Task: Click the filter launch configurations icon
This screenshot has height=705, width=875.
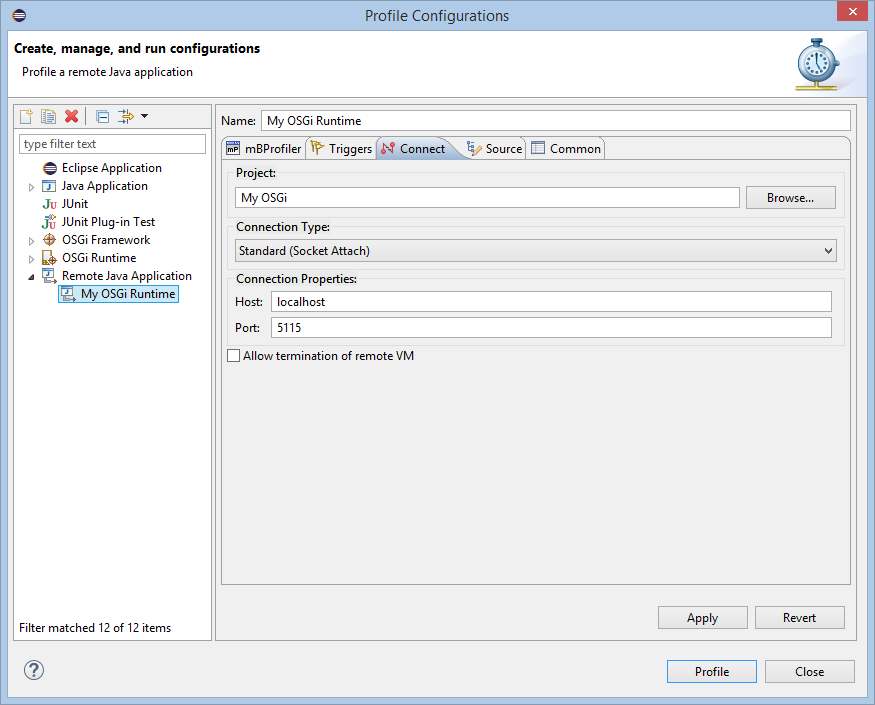Action: [x=127, y=117]
